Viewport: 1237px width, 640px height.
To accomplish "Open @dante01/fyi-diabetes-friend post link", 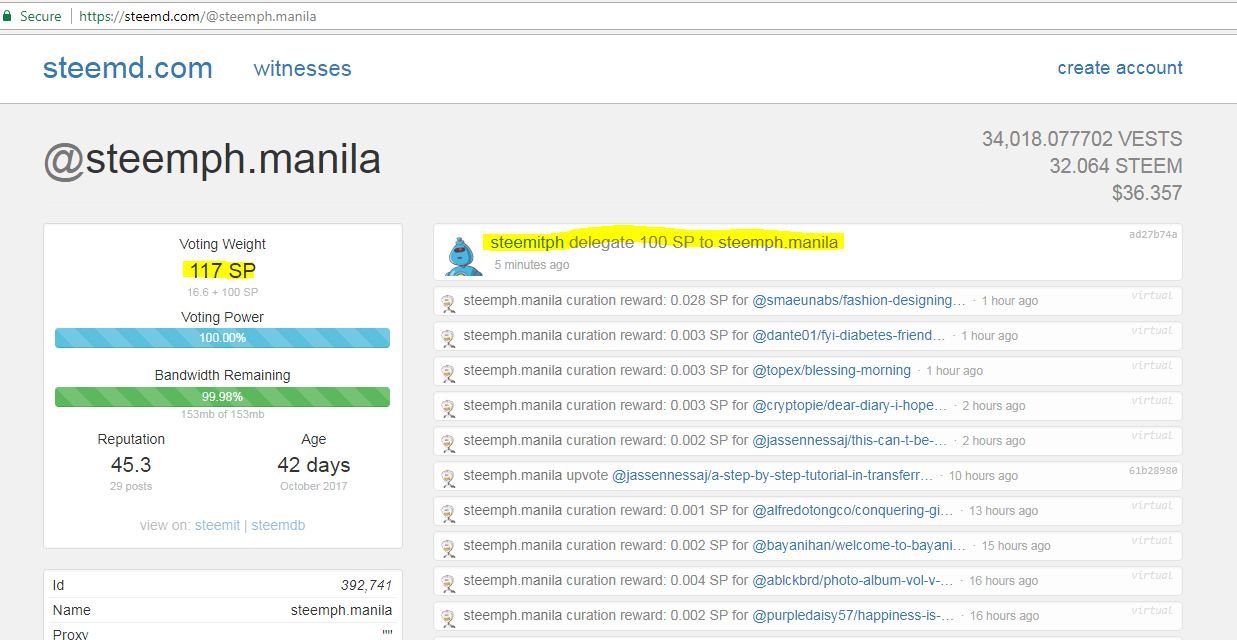I will tap(849, 335).
